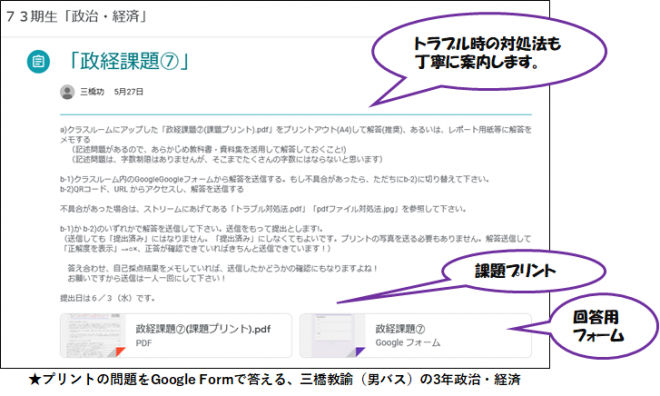
Task: Click the line mentioning トラブル対処法.pdf
Action: (x=263, y=209)
